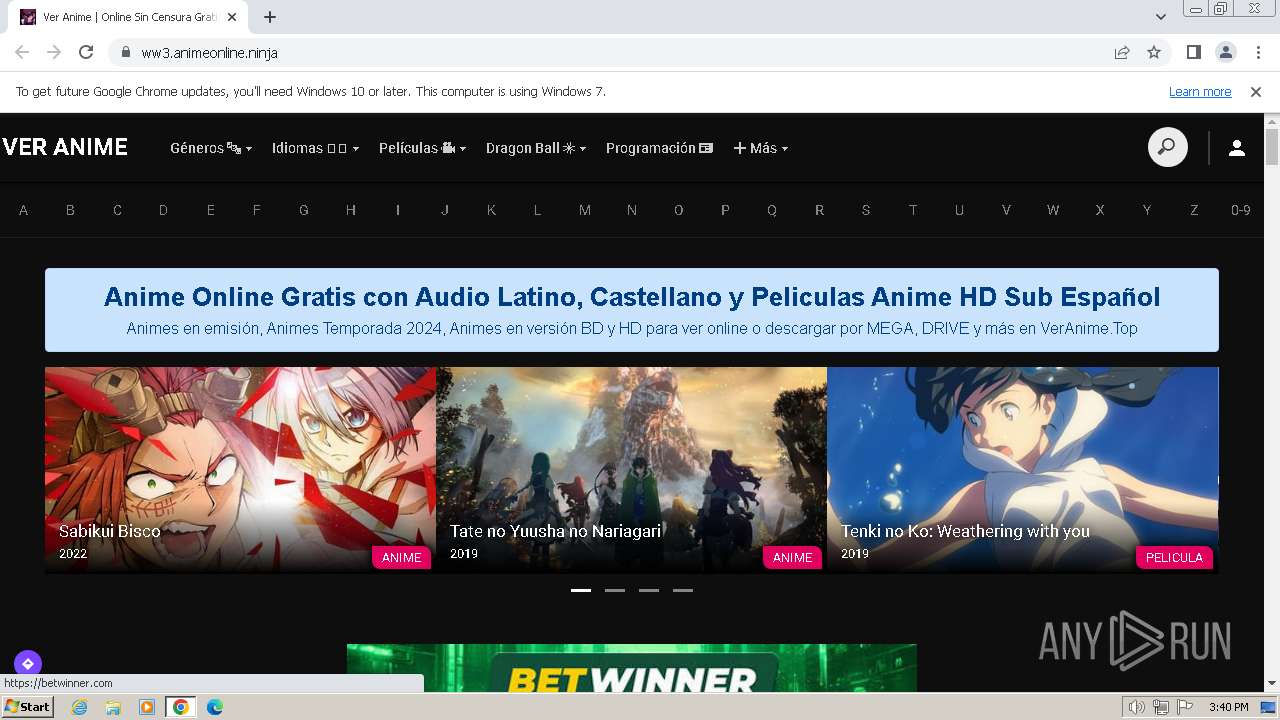The image size is (1280, 720).
Task: Select the Ver Anime browser tab
Action: click(x=130, y=17)
